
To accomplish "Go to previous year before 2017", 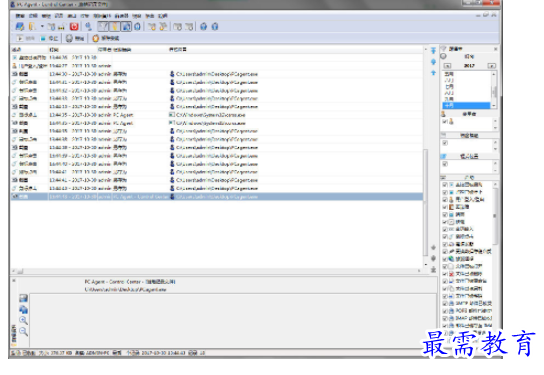I will click(x=448, y=66).
